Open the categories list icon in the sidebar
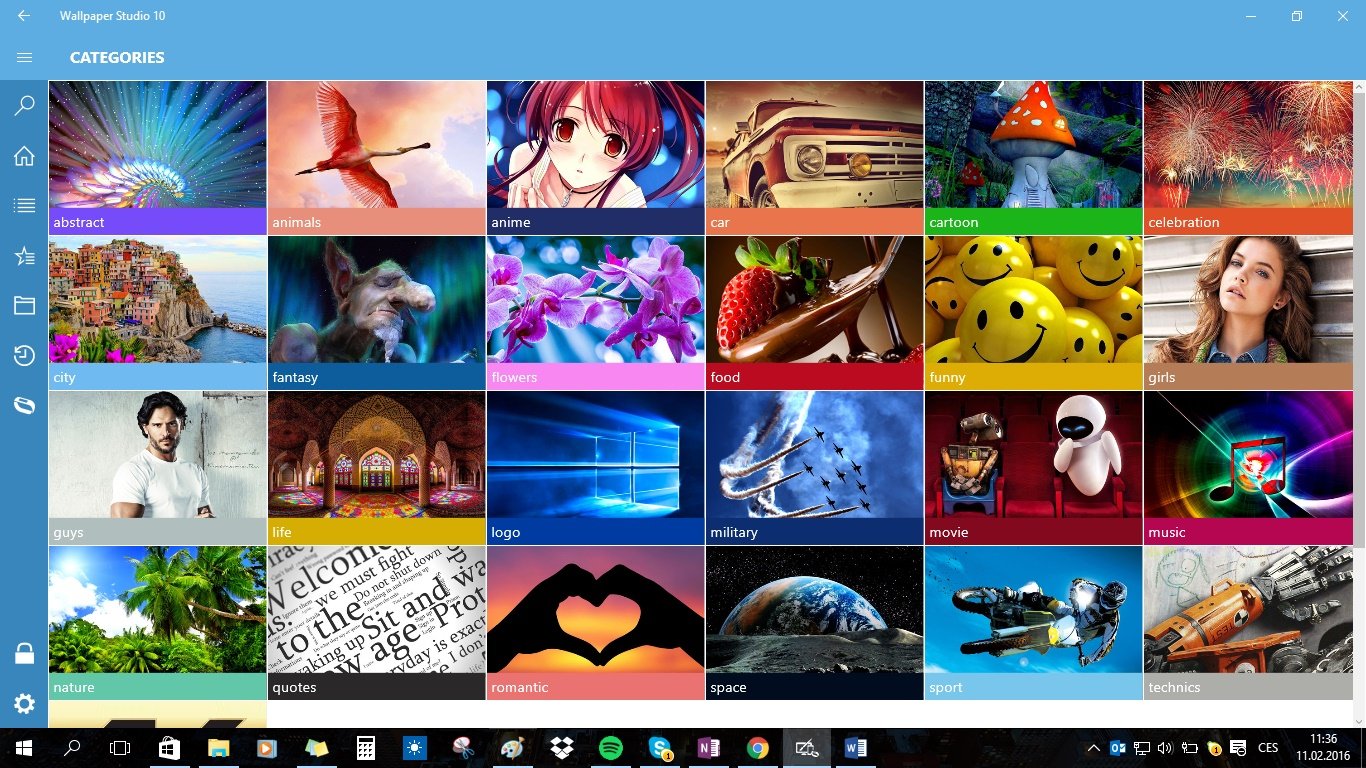The width and height of the screenshot is (1366, 768). [x=24, y=206]
